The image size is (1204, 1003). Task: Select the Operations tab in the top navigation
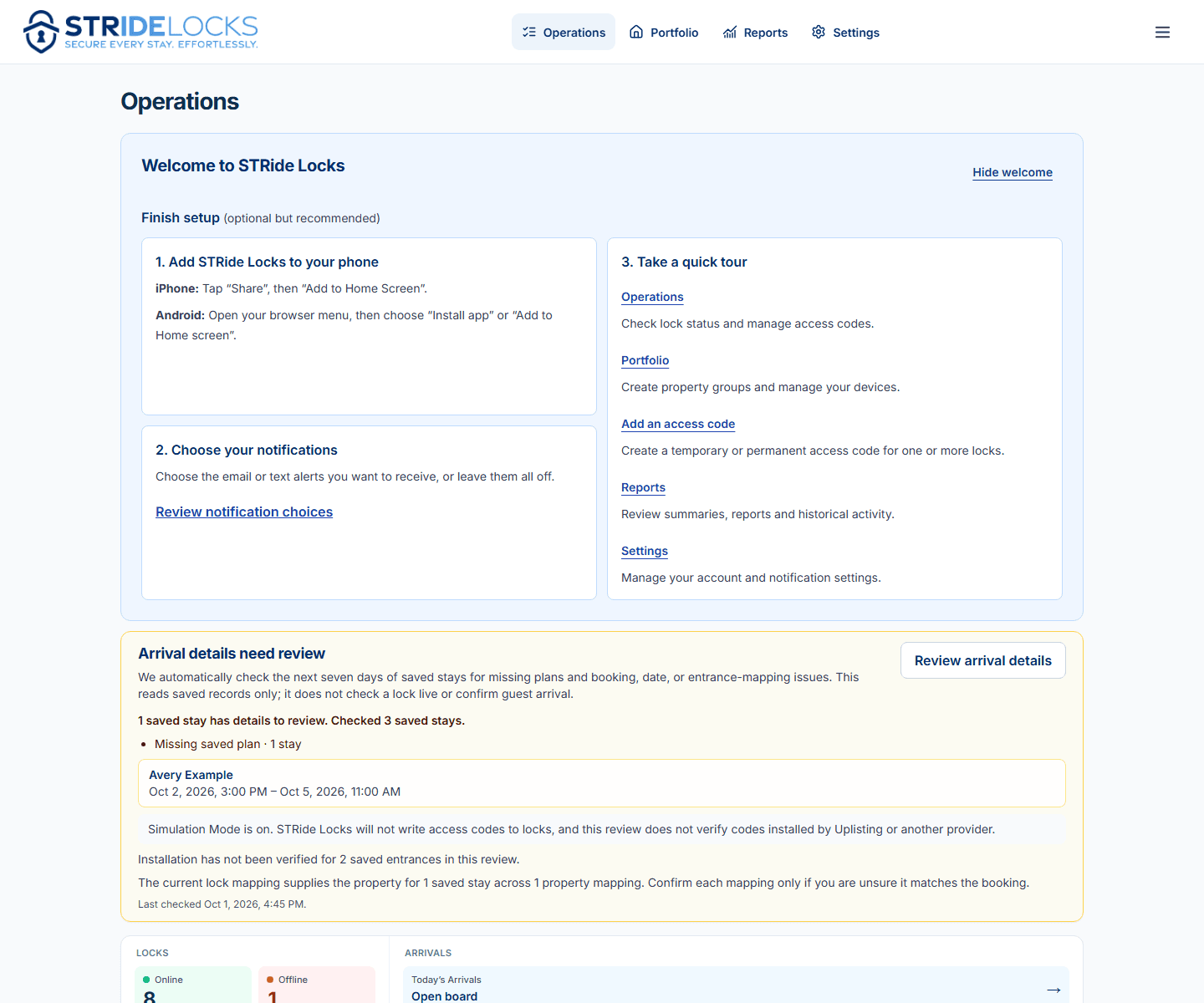coord(564,32)
